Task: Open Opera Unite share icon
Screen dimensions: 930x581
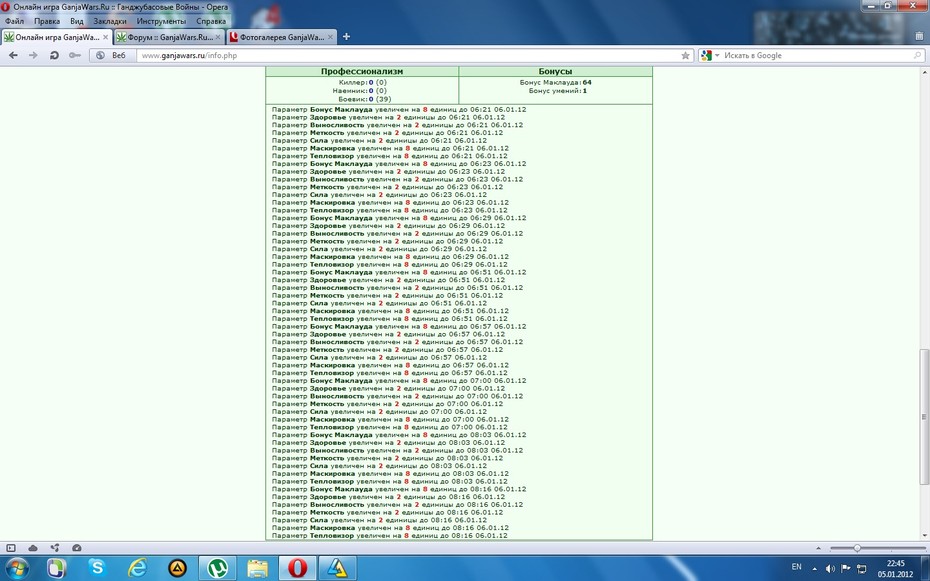Action: pyautogui.click(x=55, y=548)
